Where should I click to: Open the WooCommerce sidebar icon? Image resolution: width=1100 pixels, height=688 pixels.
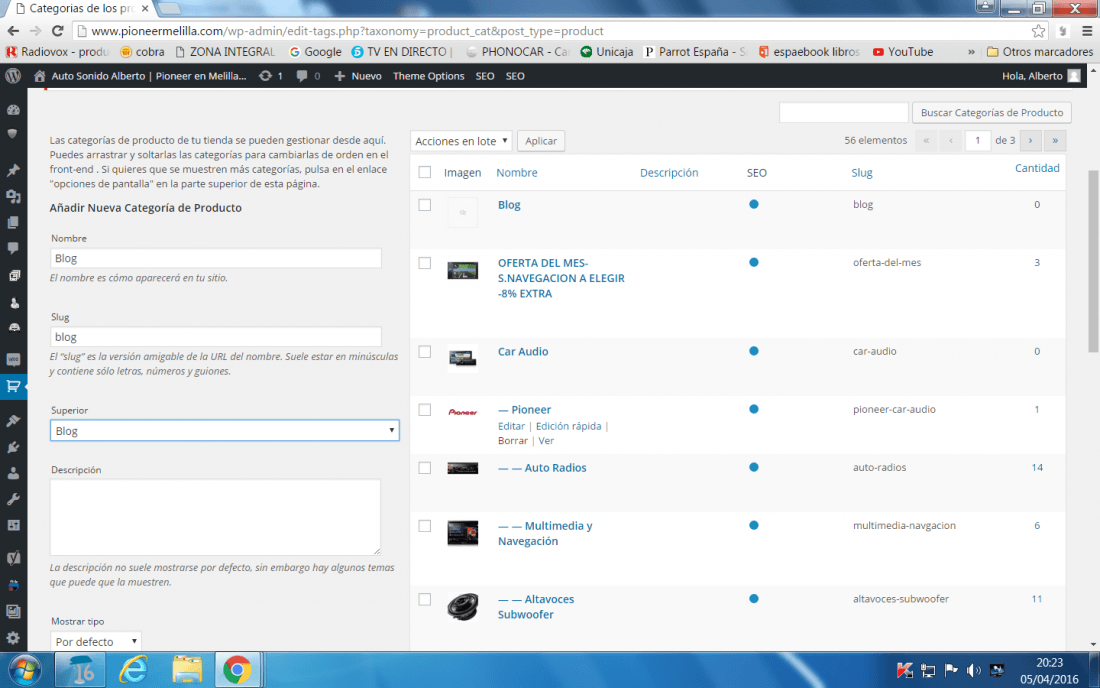(x=13, y=360)
